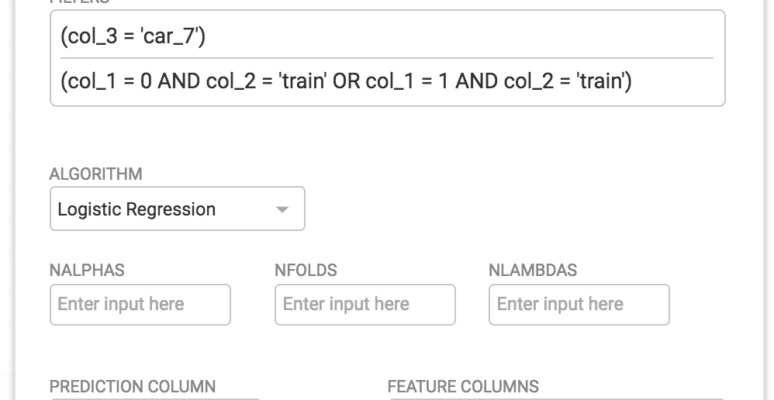Click the ALGORITHM section label
774x400 pixels.
(96, 174)
